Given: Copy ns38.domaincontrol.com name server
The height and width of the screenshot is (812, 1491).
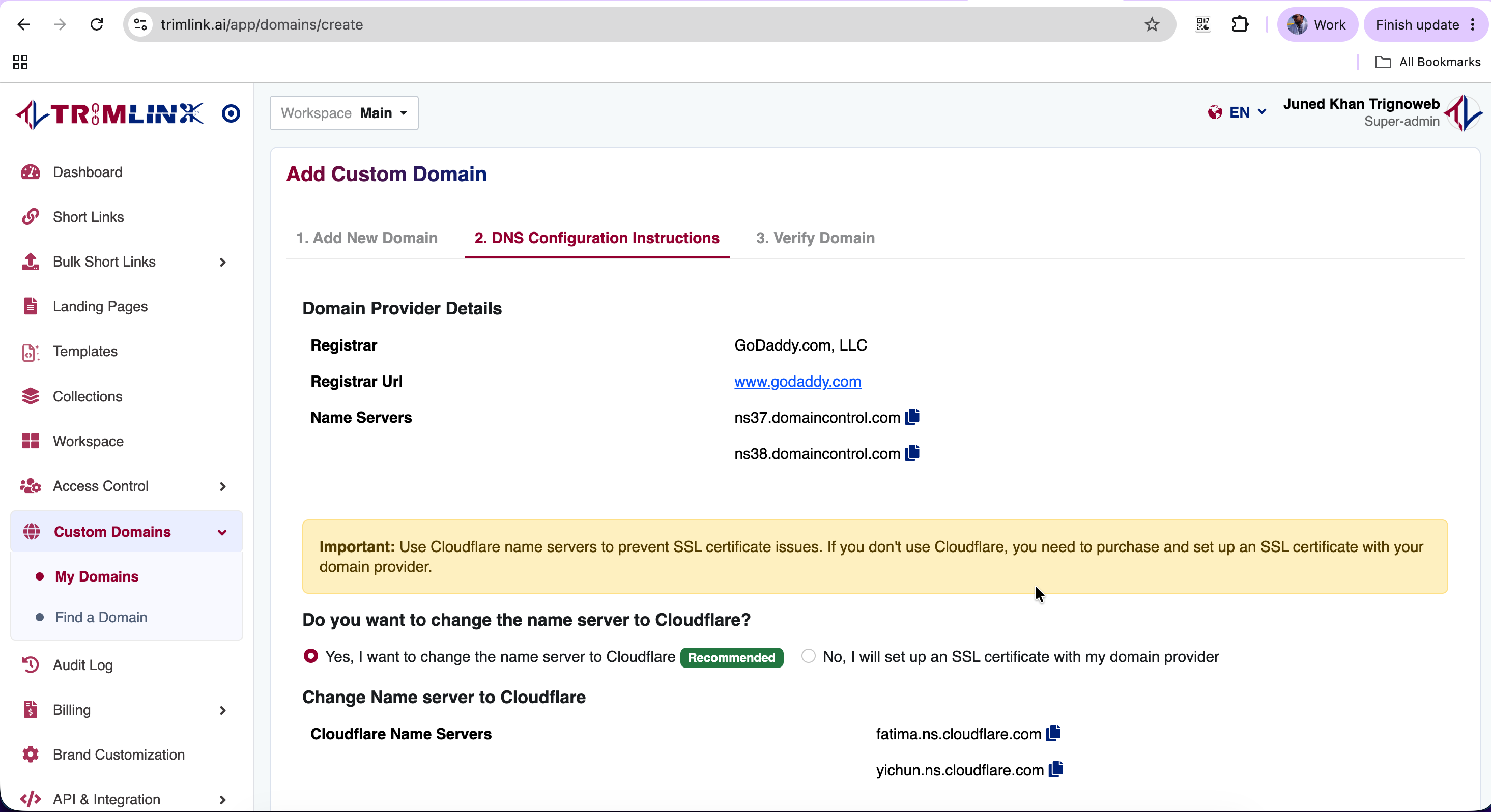Looking at the screenshot, I should (x=912, y=453).
